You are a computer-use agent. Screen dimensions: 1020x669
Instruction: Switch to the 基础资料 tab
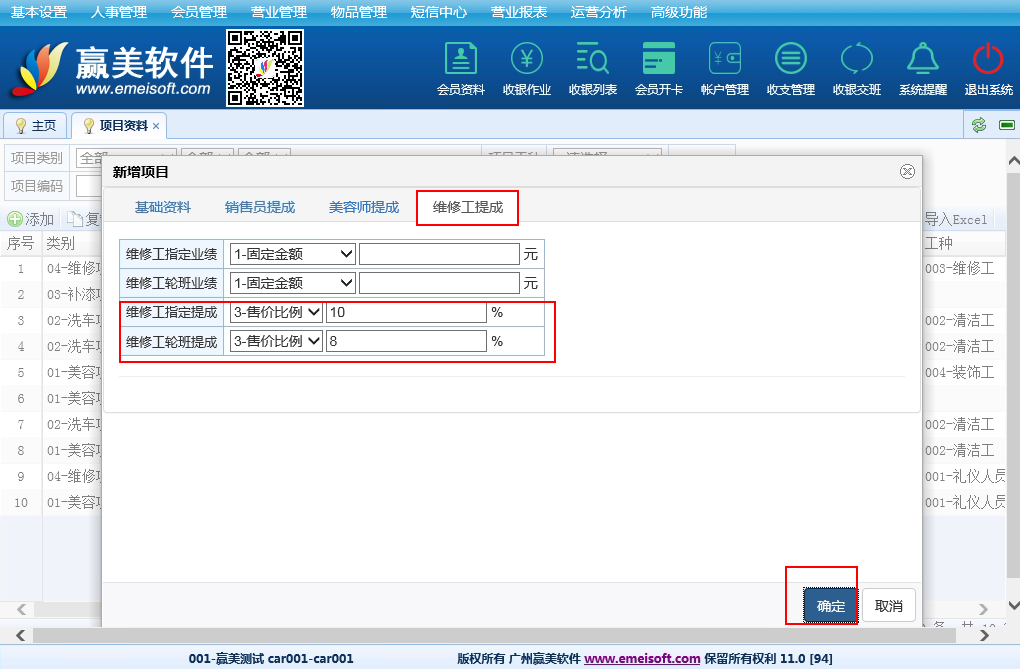(163, 207)
